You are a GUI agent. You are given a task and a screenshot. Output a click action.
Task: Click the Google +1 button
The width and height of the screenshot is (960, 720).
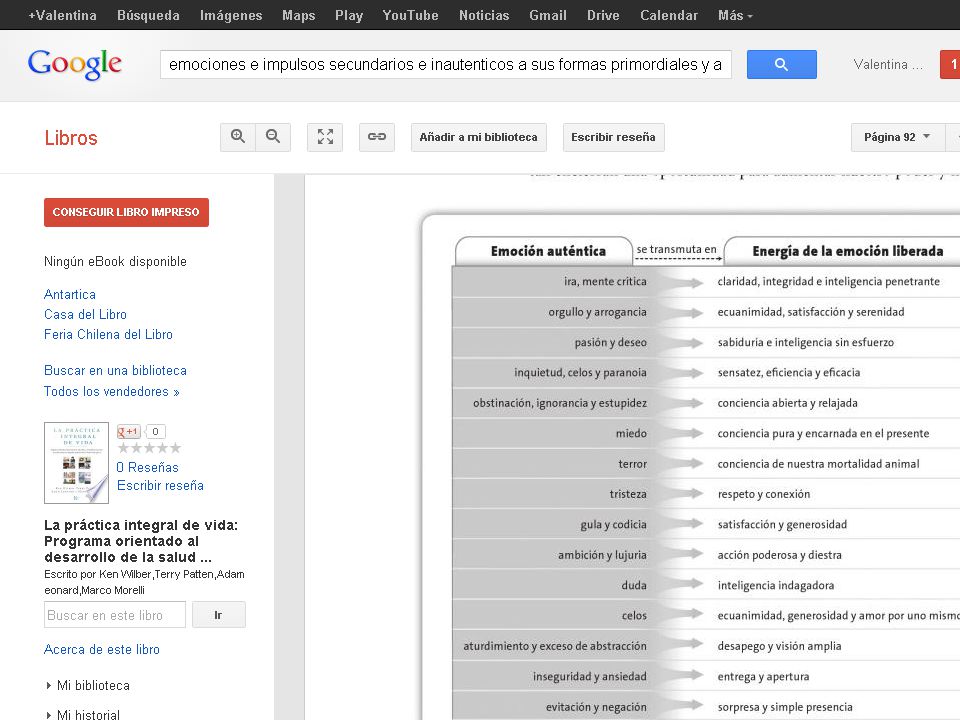point(129,432)
